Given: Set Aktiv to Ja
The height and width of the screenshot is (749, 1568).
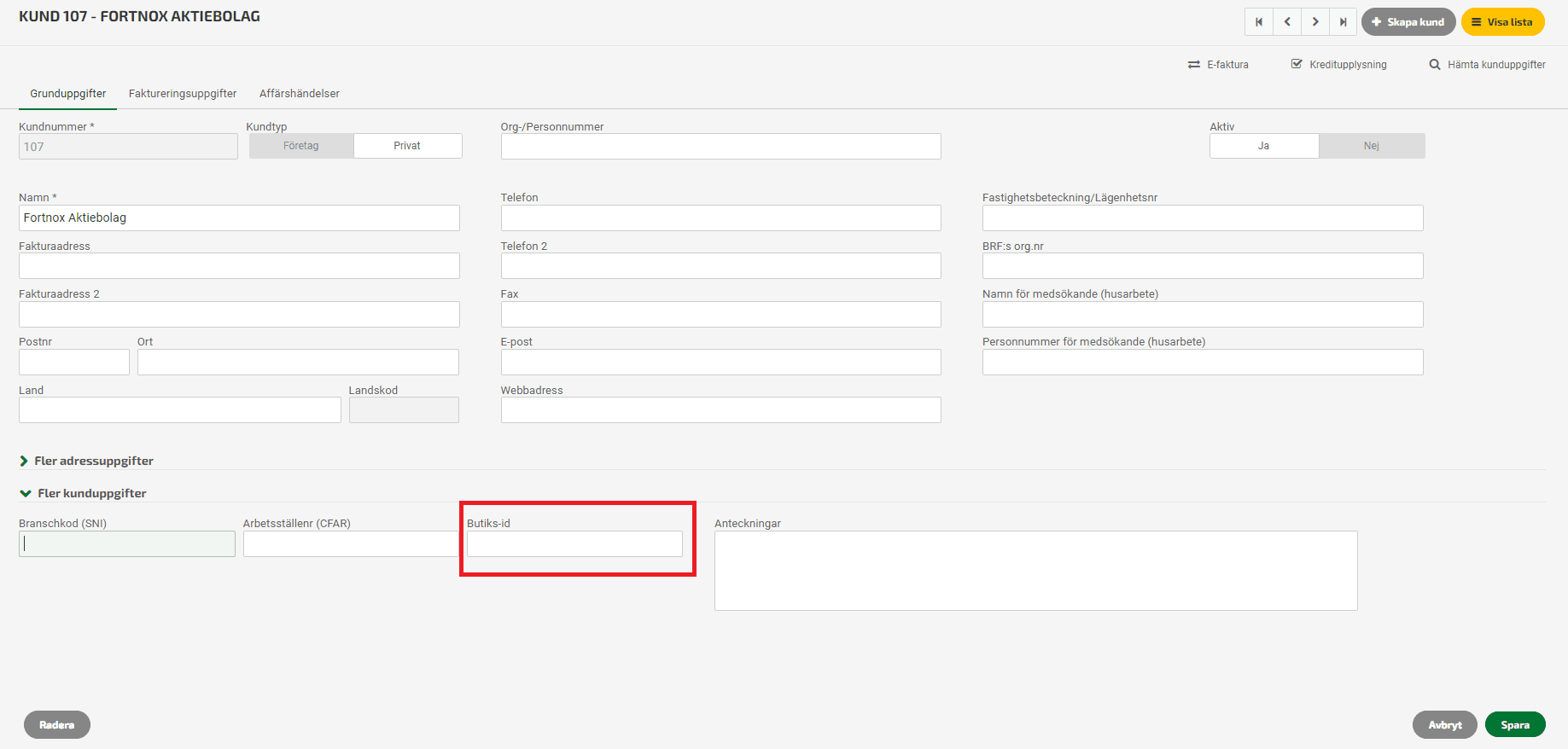Looking at the screenshot, I should coord(1264,146).
